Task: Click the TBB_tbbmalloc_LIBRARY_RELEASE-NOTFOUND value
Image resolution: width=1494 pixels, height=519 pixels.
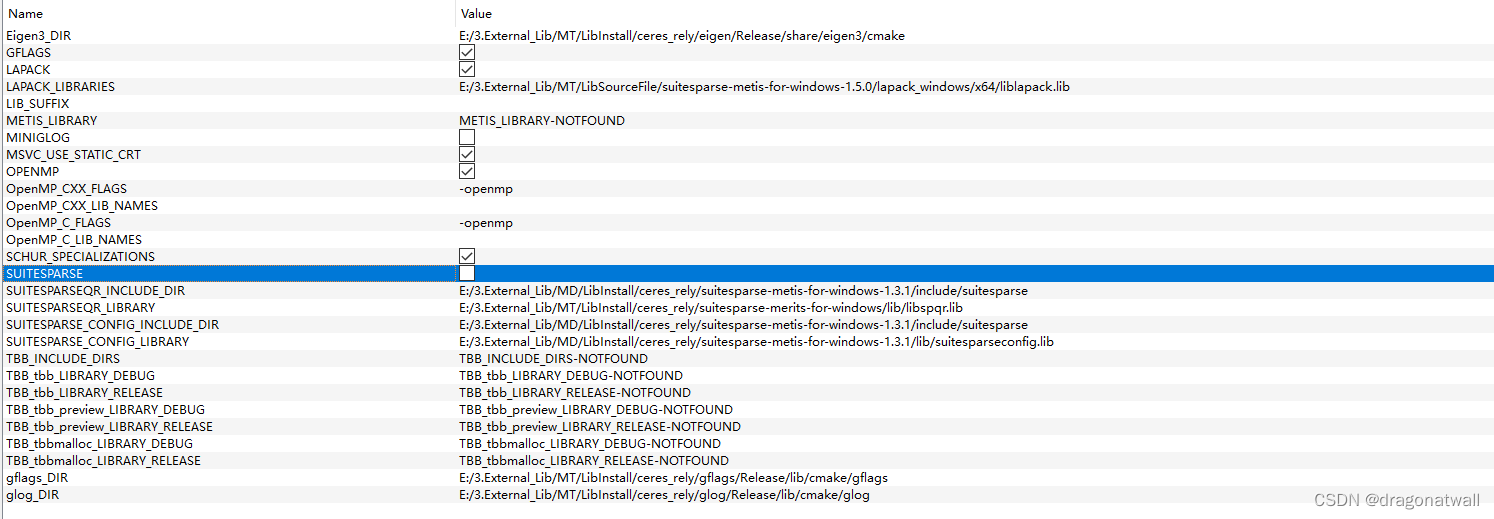Action: (x=594, y=460)
